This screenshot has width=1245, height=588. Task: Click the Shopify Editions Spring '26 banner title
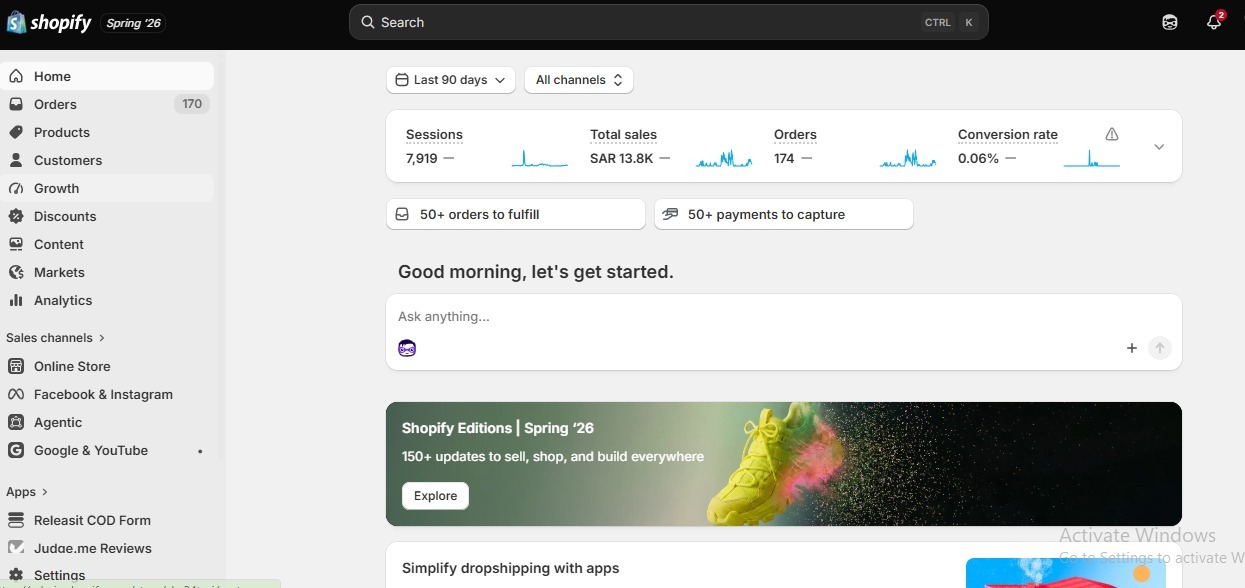coord(498,428)
